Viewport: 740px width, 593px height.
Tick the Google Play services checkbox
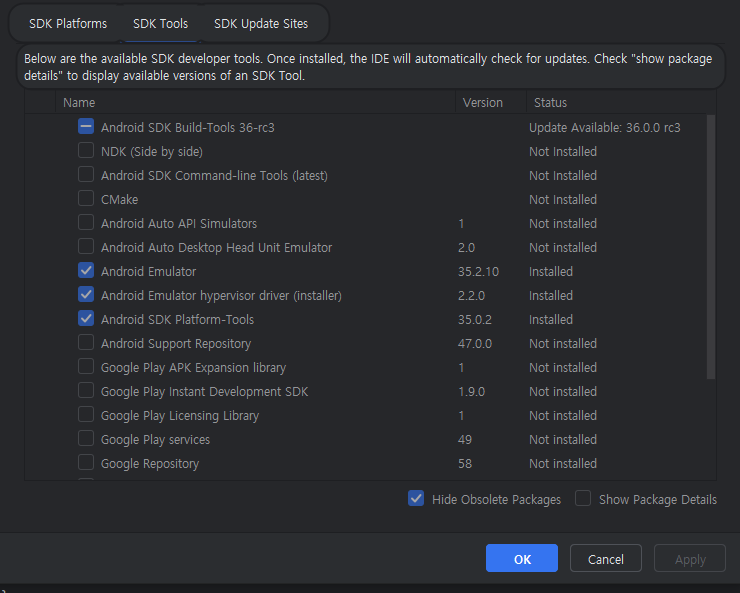click(86, 439)
